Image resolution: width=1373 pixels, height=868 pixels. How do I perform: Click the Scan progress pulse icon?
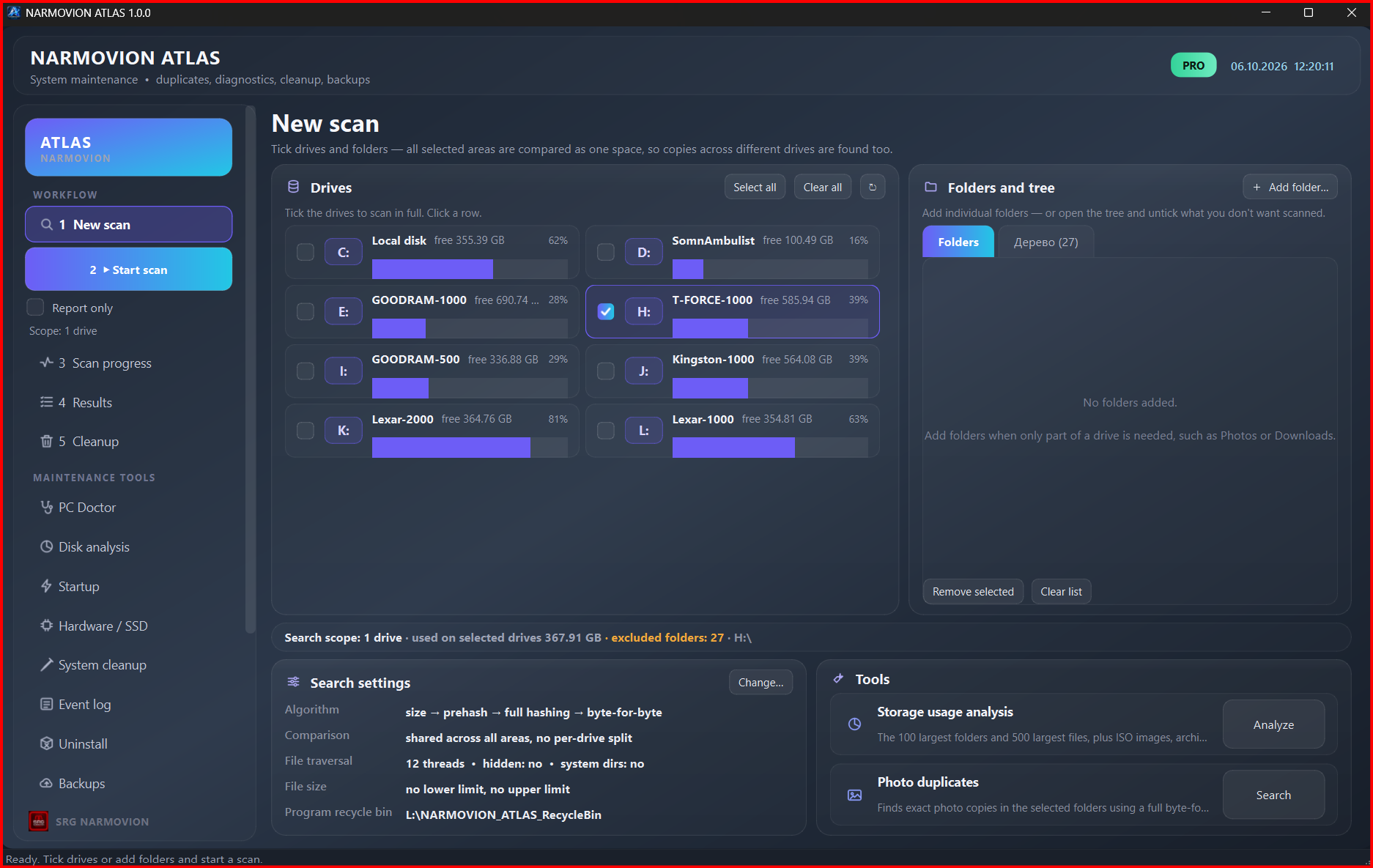[46, 363]
